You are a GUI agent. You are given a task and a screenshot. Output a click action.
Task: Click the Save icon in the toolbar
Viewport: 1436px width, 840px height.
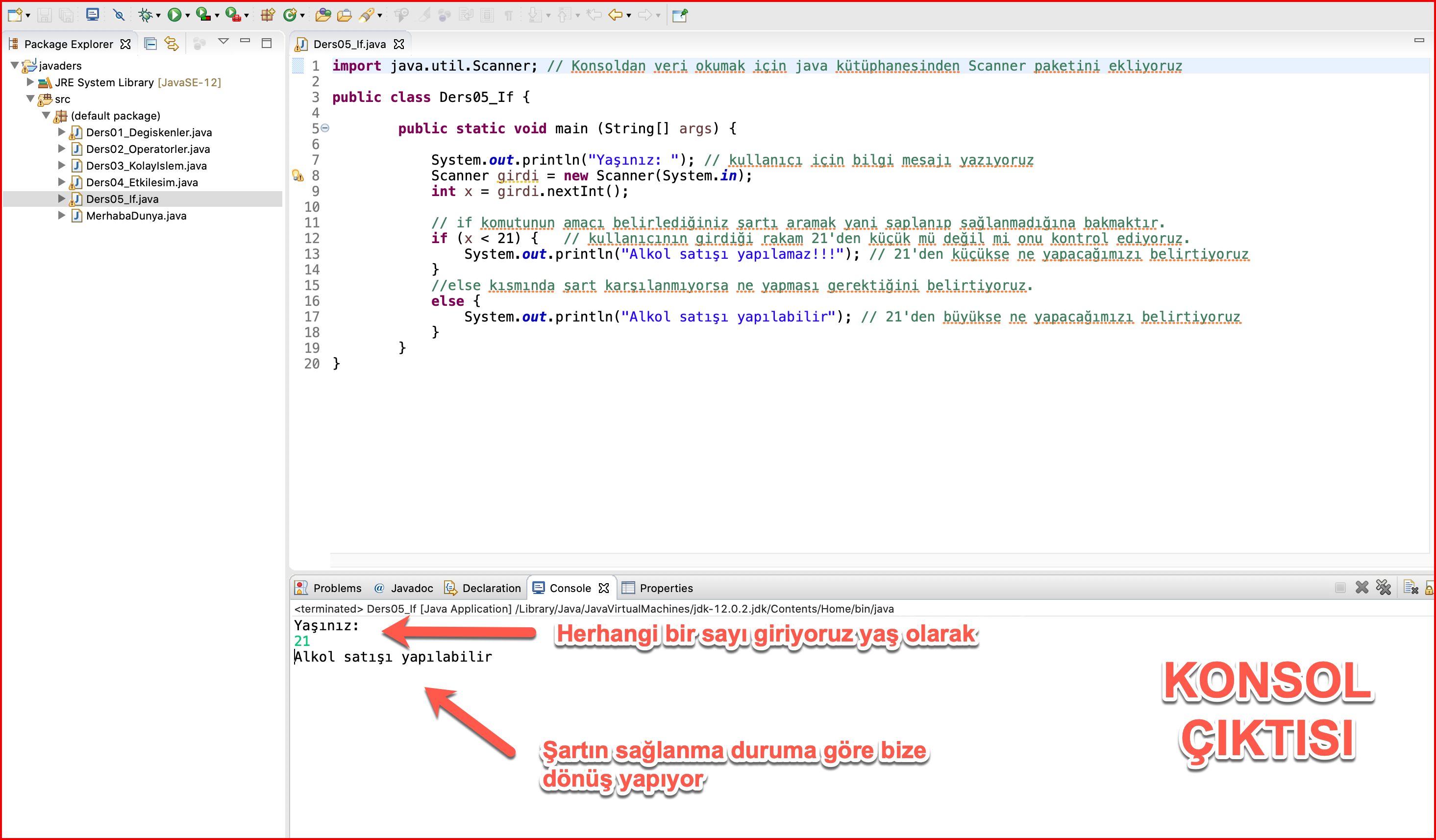tap(45, 15)
